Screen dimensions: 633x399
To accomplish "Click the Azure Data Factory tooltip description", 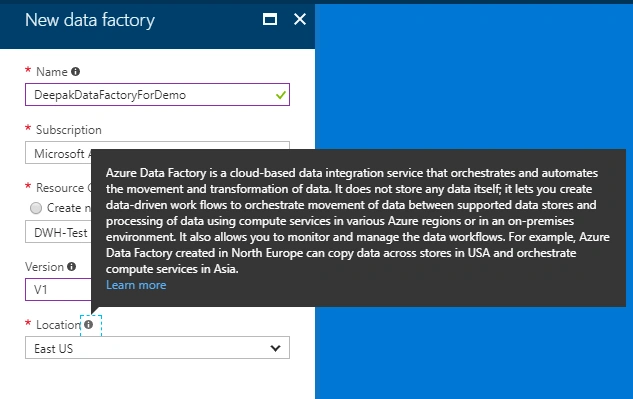I will (358, 220).
